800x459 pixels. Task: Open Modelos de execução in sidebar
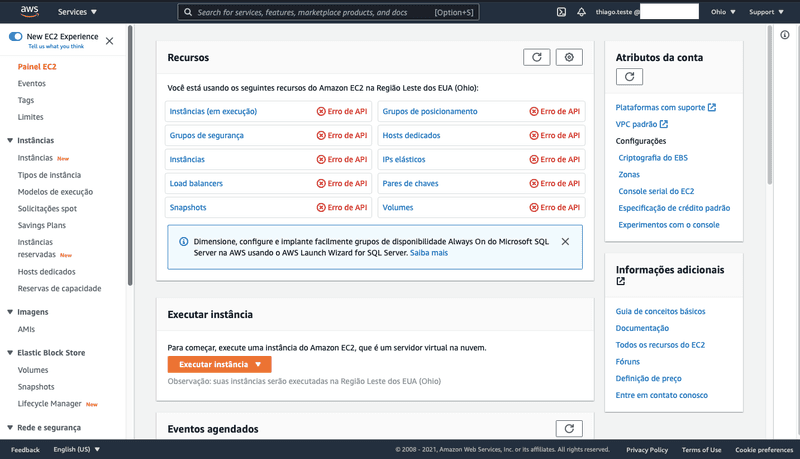click(x=55, y=192)
